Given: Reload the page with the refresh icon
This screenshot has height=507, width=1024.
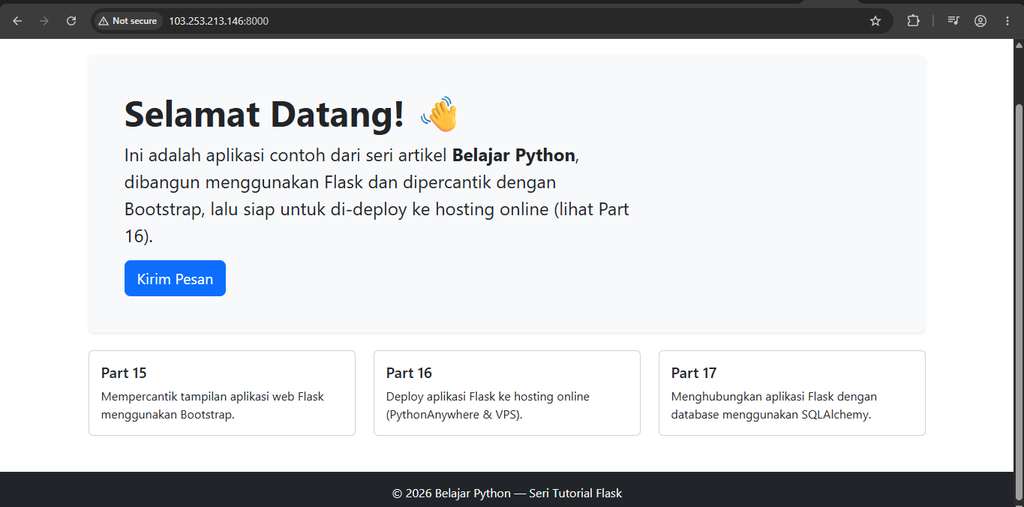Looking at the screenshot, I should pos(71,21).
